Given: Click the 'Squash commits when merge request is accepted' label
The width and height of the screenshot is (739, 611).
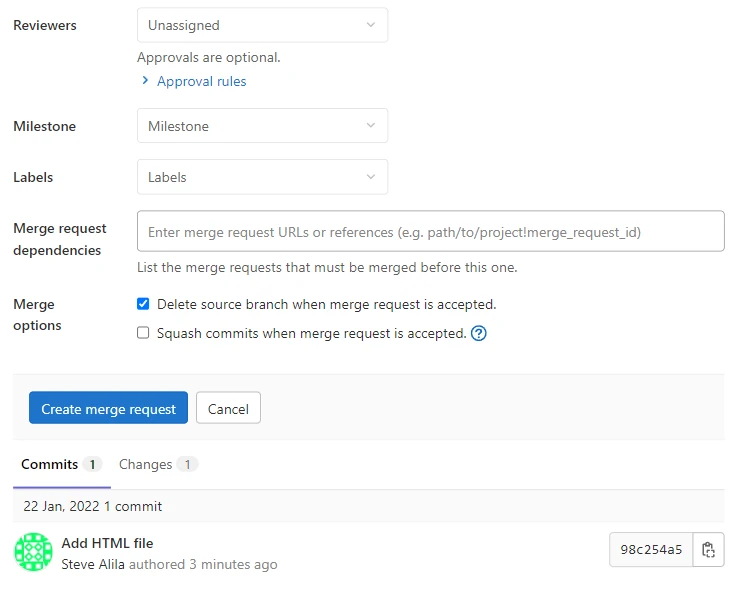Looking at the screenshot, I should (311, 333).
